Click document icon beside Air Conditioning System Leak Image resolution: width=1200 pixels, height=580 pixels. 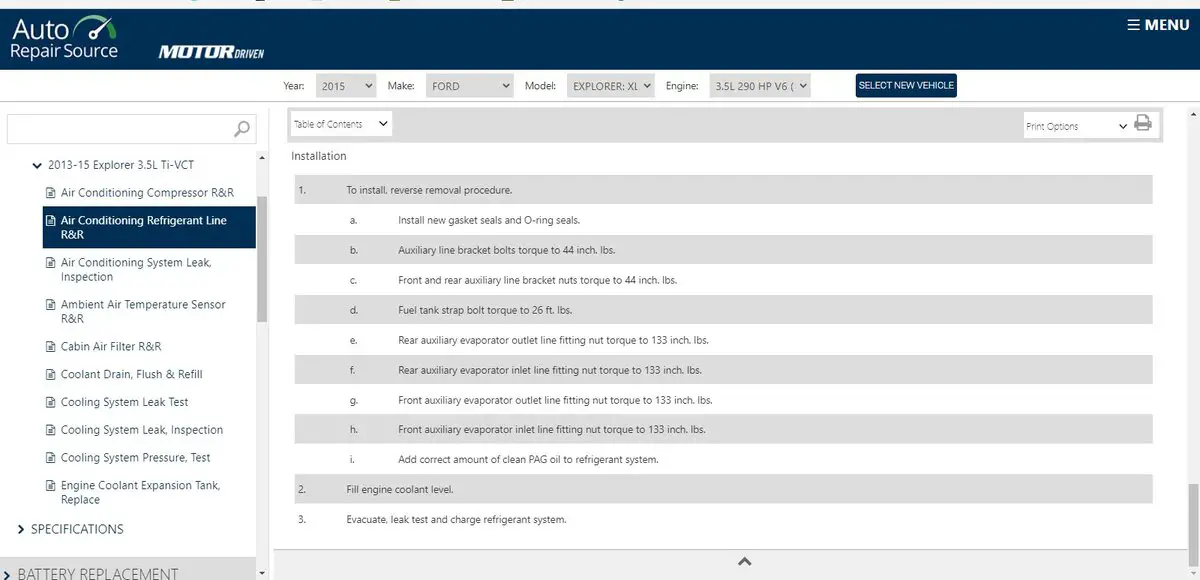point(51,263)
